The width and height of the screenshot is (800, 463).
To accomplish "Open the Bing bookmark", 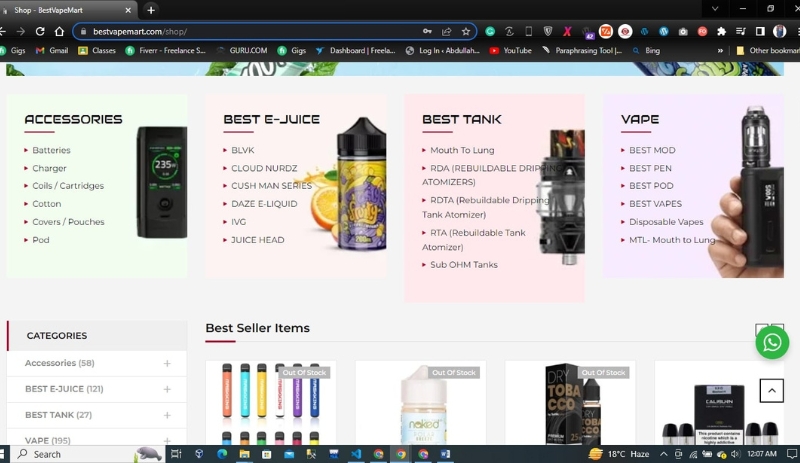I will pos(646,51).
